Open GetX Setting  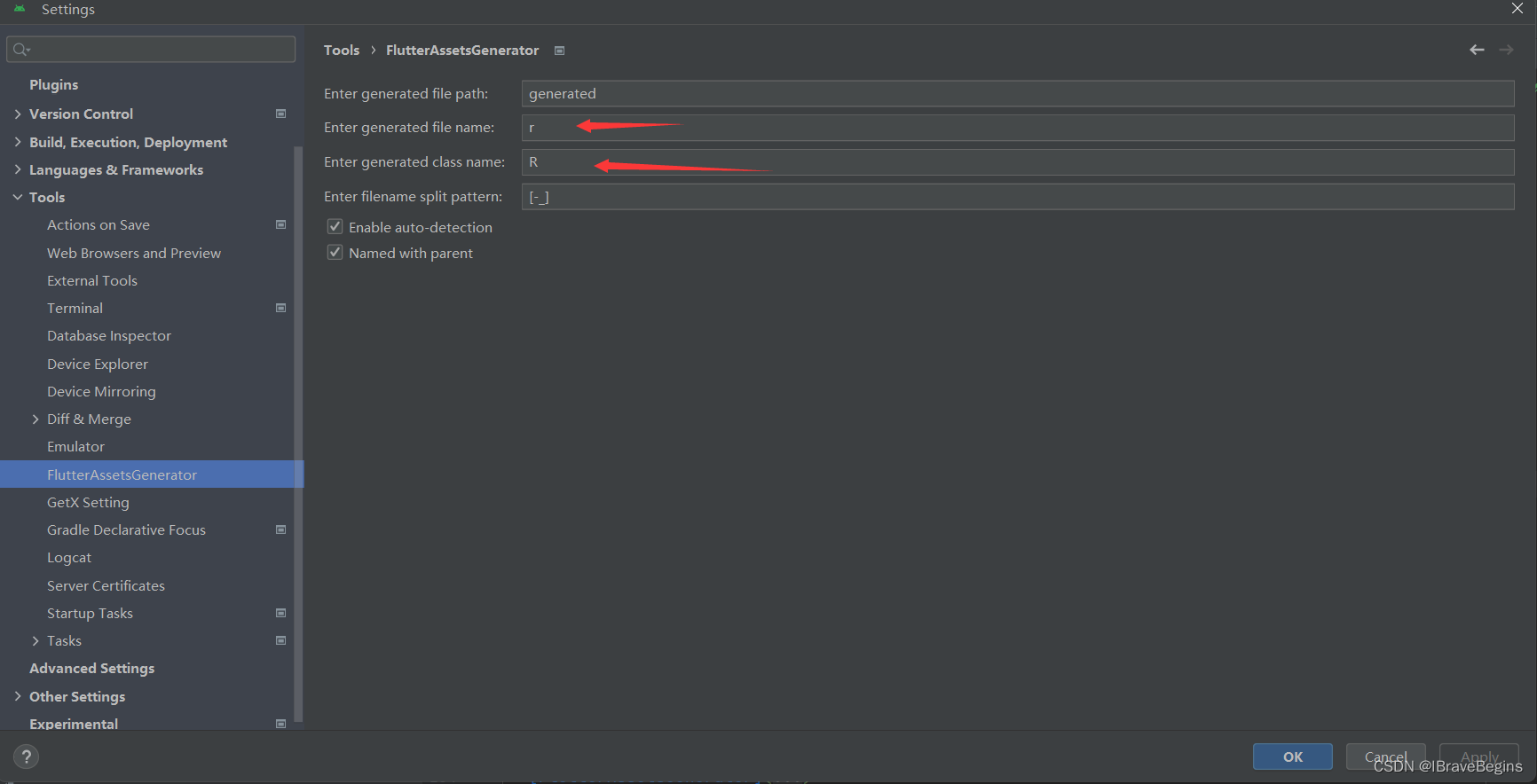88,502
